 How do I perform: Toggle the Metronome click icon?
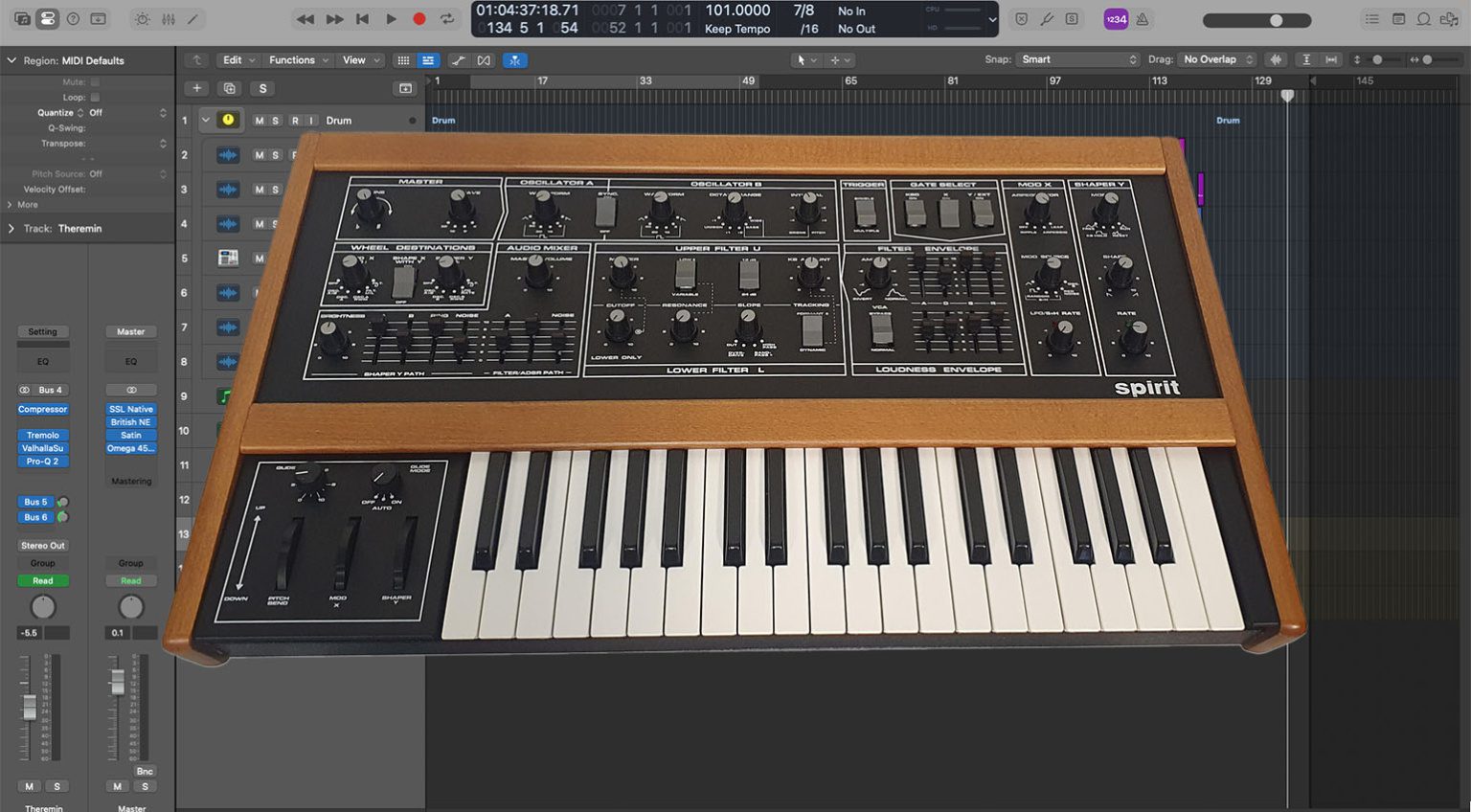tap(1143, 19)
